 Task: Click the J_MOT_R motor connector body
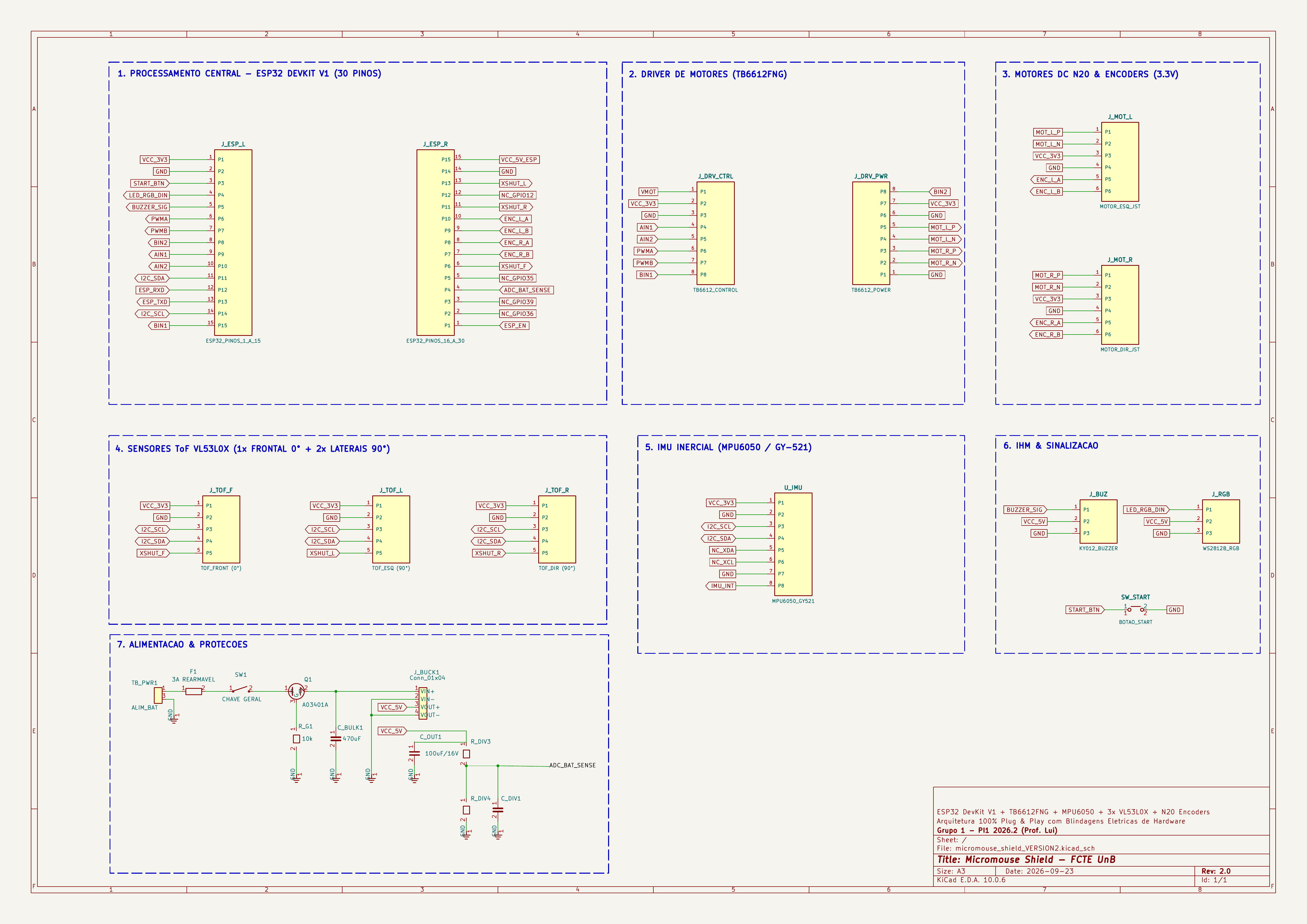pyautogui.click(x=1120, y=304)
